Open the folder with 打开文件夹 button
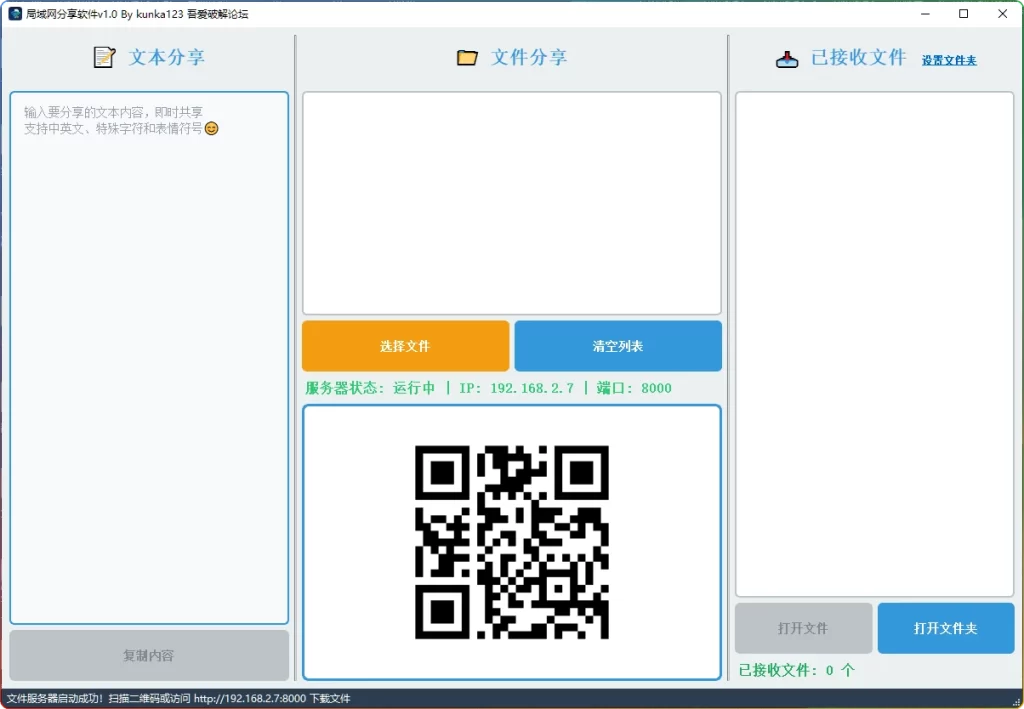The height and width of the screenshot is (709, 1024). click(946, 628)
